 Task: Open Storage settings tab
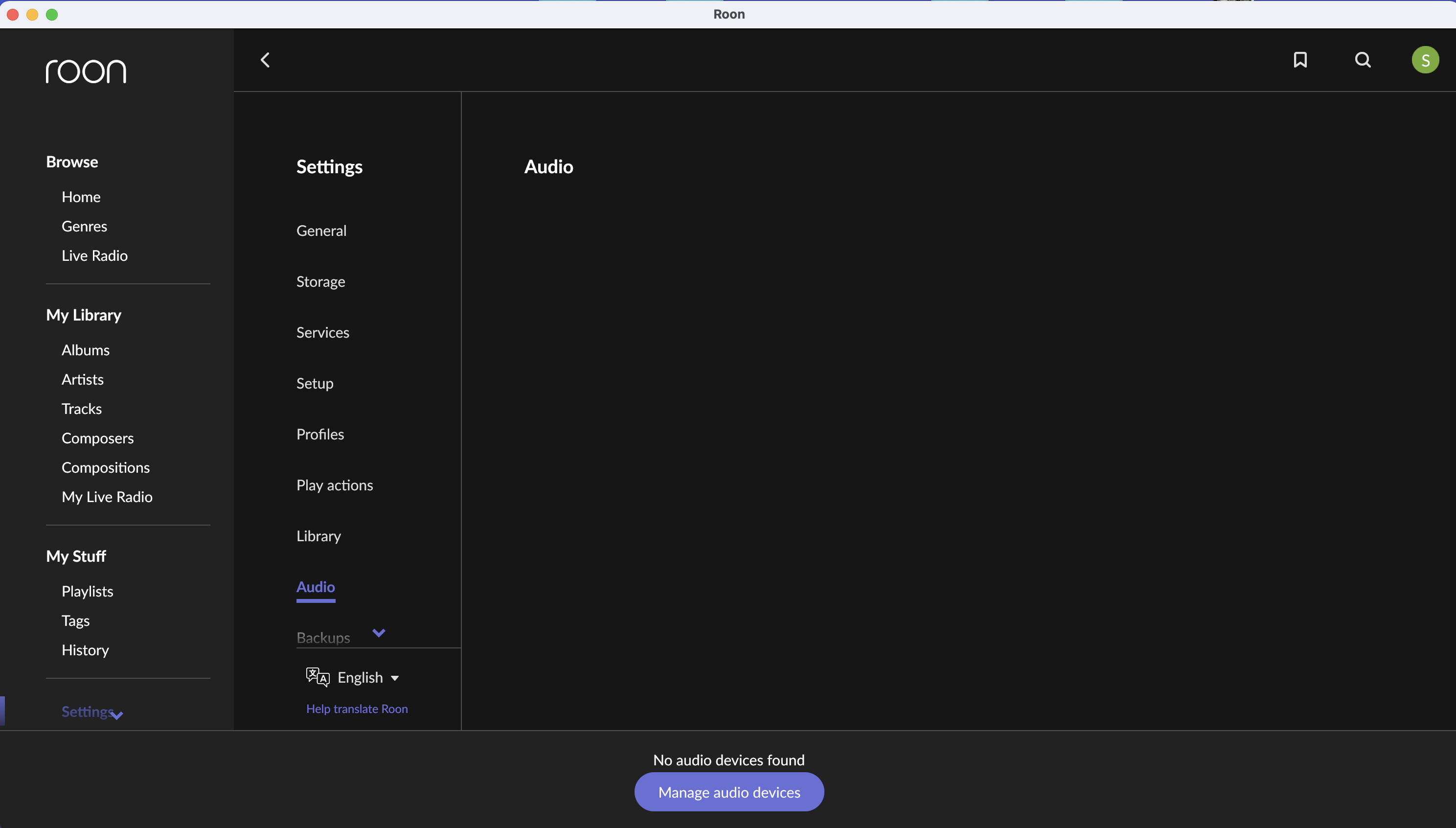click(x=320, y=281)
